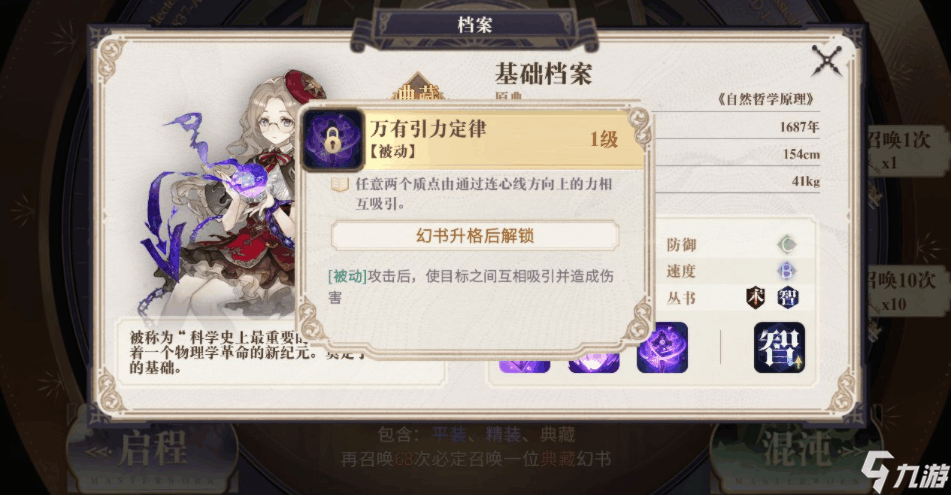Click the 档案 title banner
Screen dimensions: 951x495
tap(475, 25)
